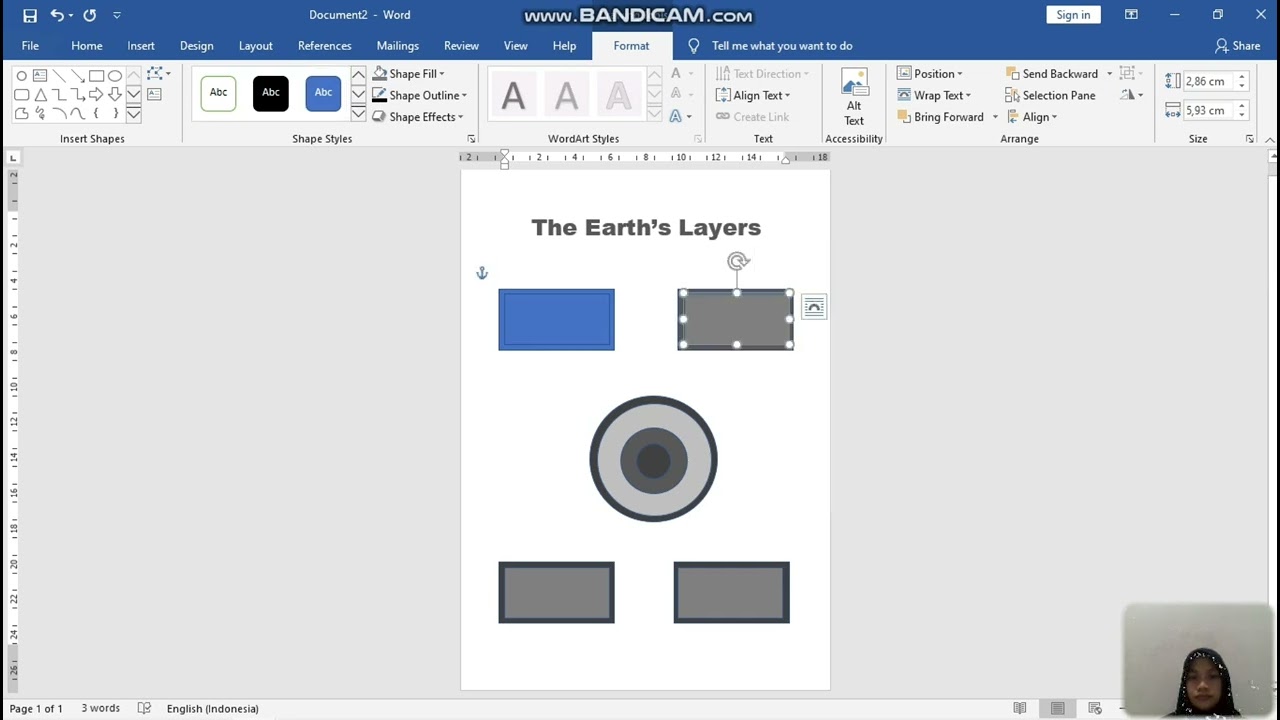Open the Format Shape dialog launcher

click(471, 139)
